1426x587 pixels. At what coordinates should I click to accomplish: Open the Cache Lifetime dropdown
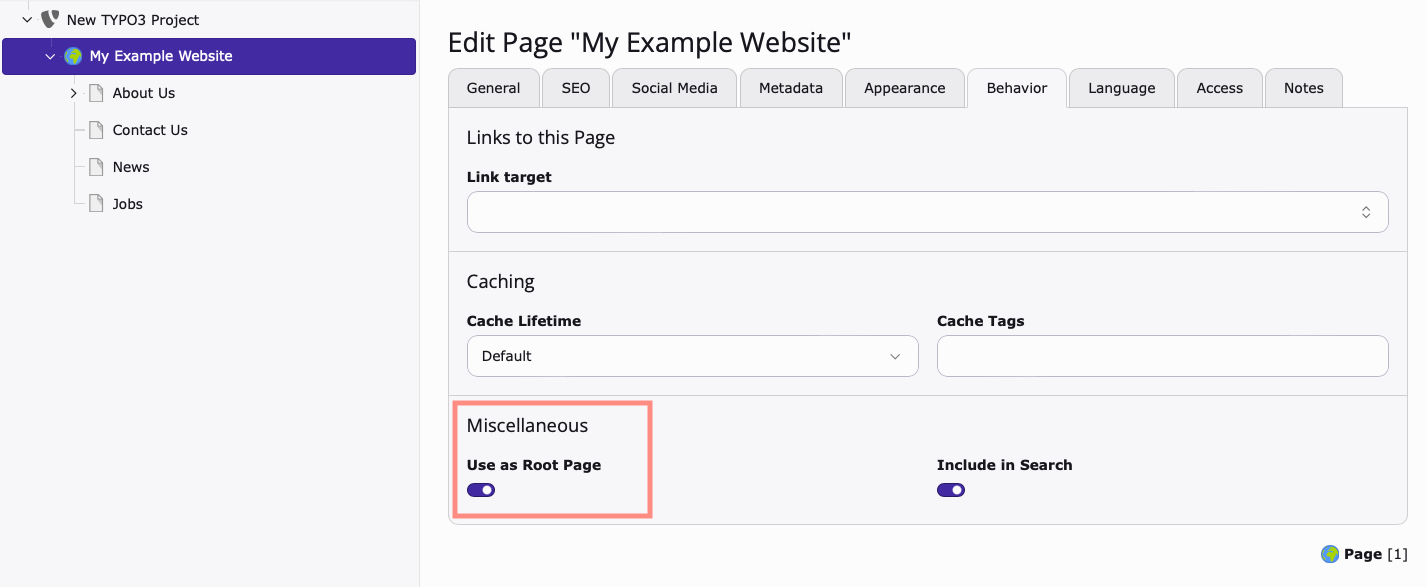(x=692, y=355)
